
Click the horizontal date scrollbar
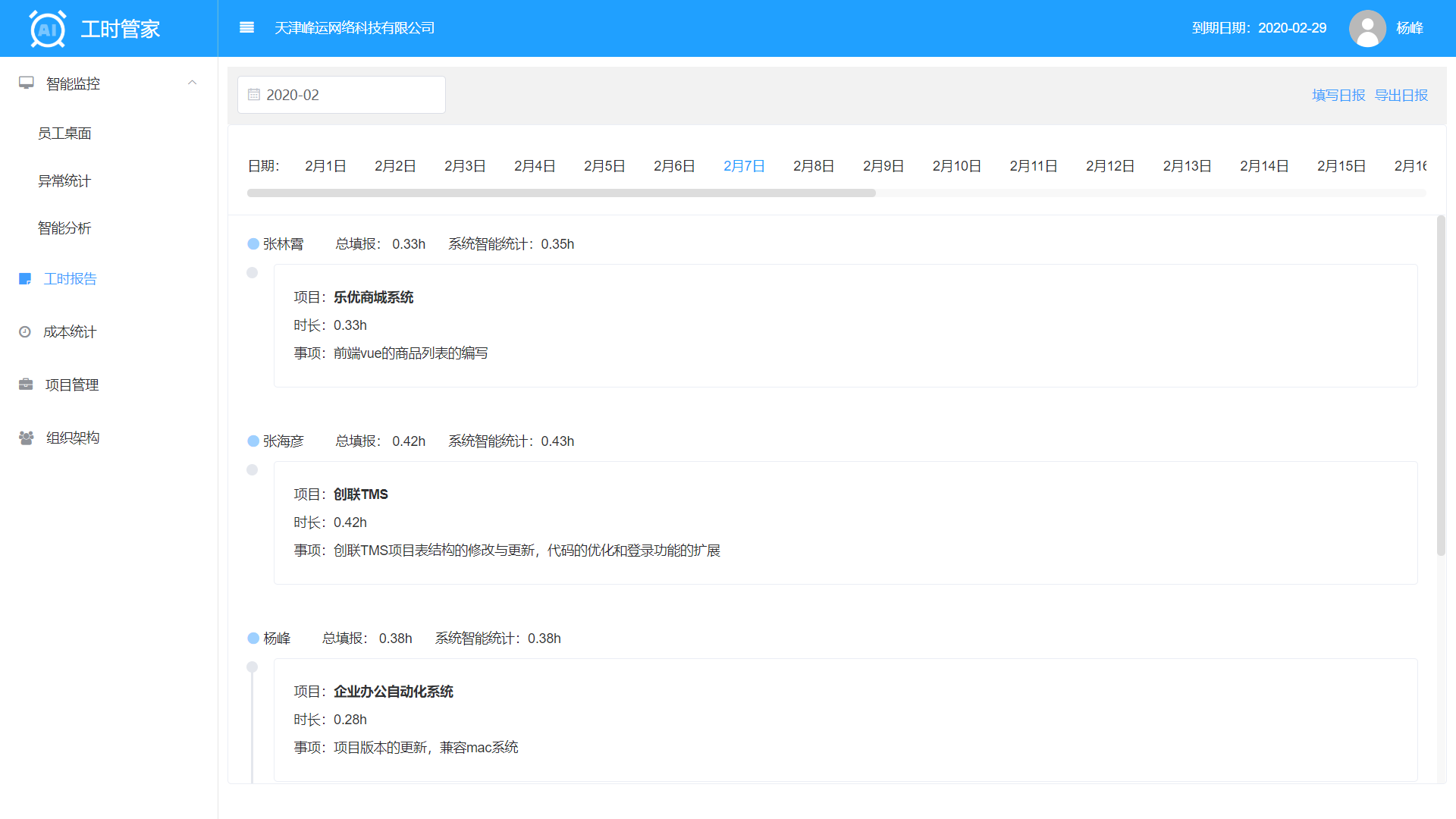point(561,193)
